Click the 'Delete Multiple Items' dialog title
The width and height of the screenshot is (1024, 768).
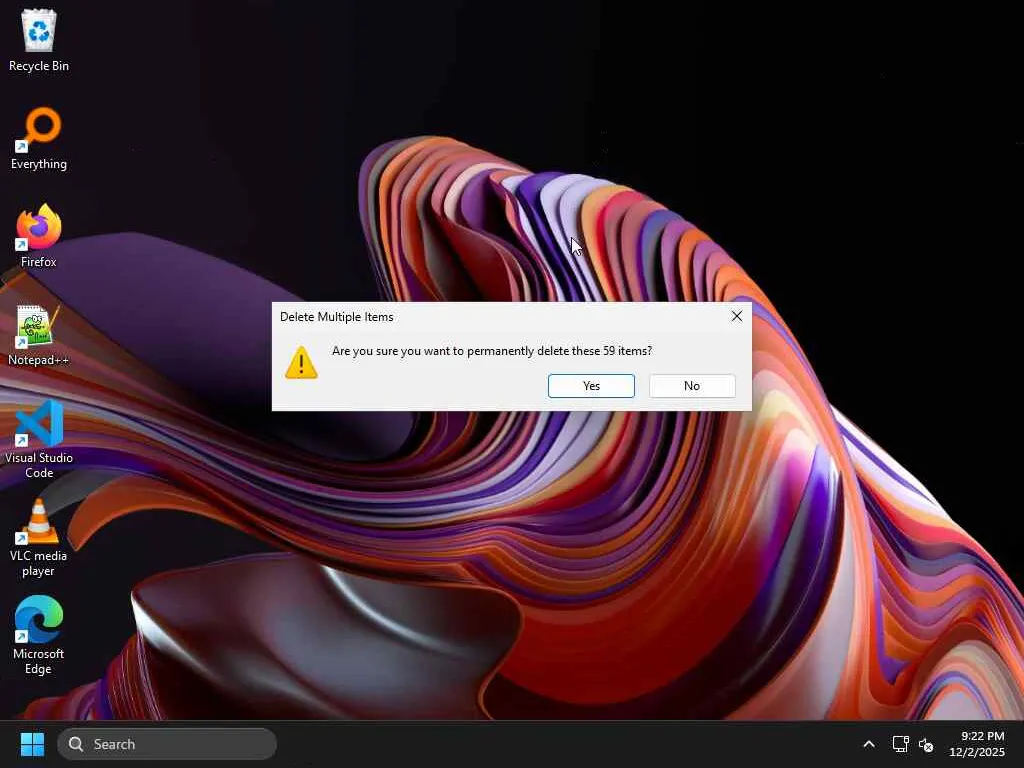pos(336,317)
